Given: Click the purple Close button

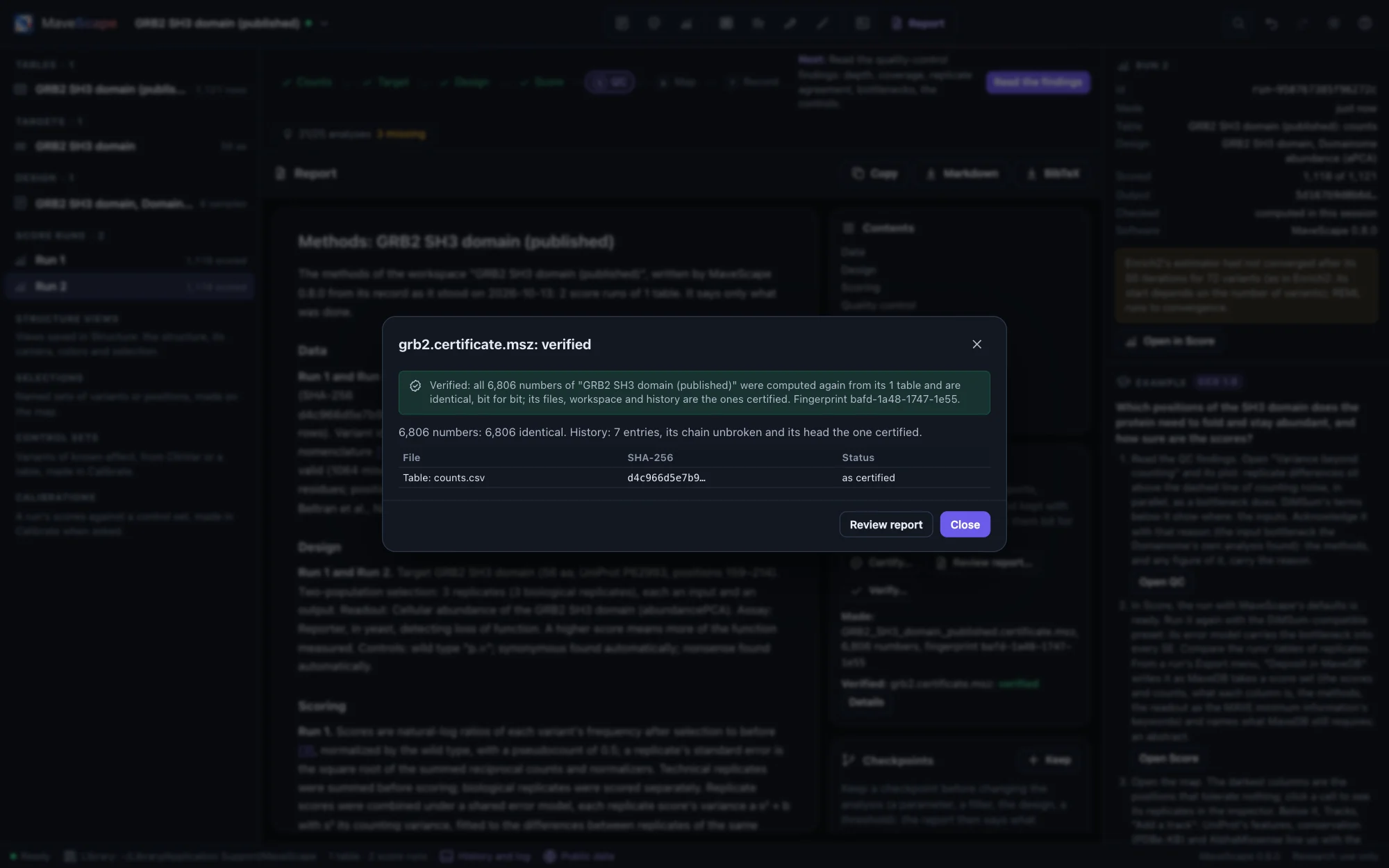Looking at the screenshot, I should pos(965,524).
